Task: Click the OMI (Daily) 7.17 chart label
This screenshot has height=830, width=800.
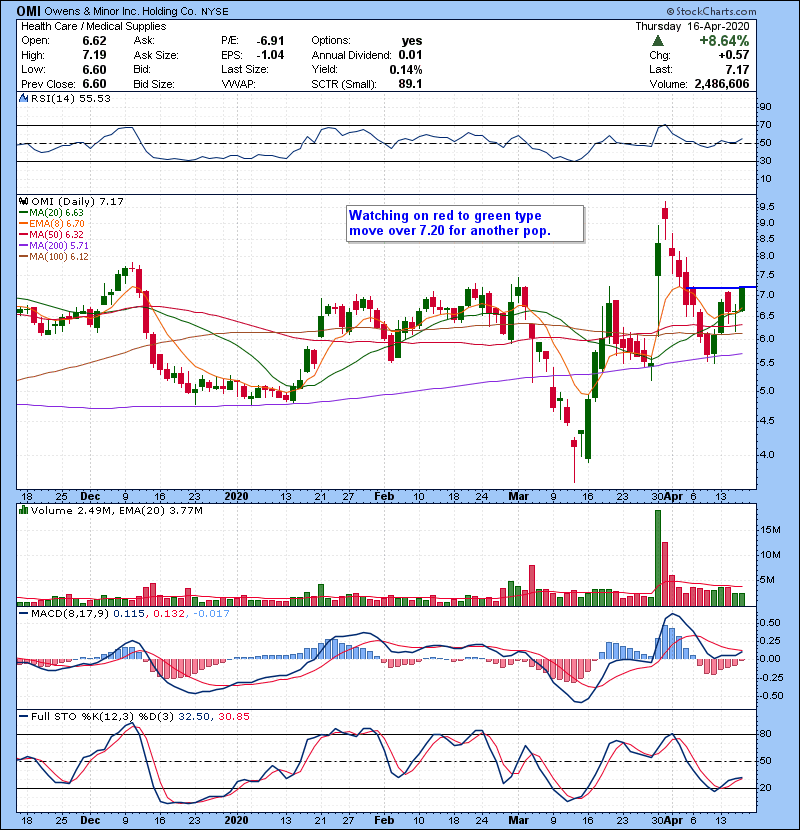Action: pyautogui.click(x=77, y=202)
